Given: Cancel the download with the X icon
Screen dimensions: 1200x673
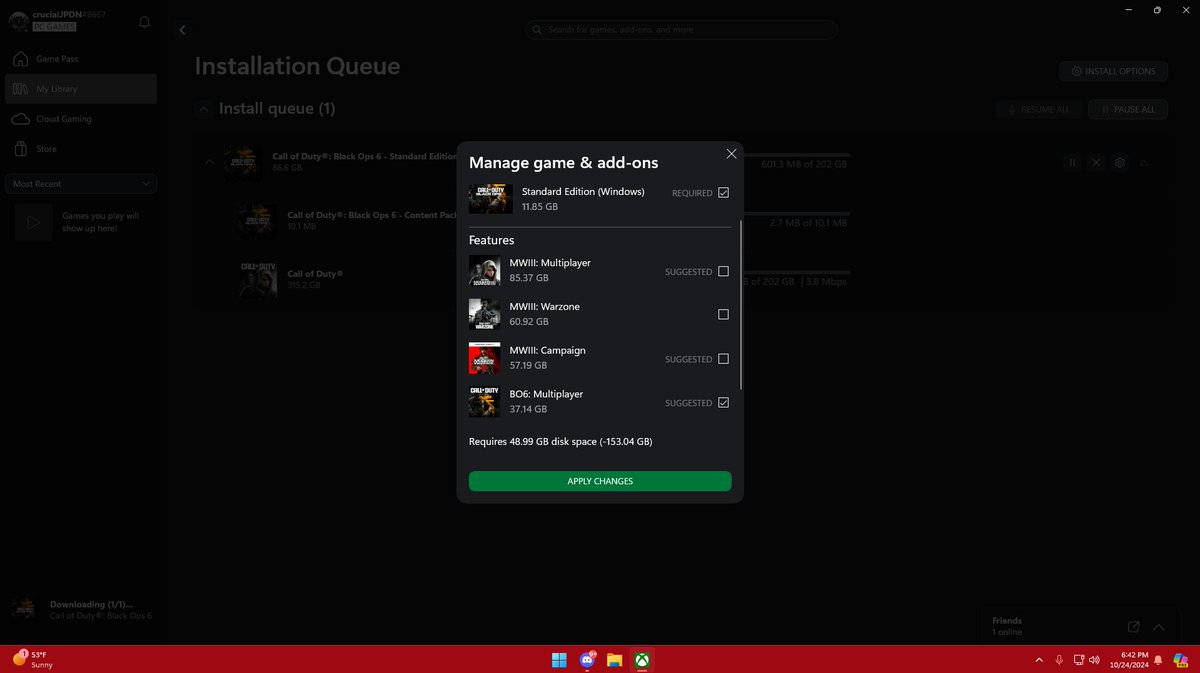Looking at the screenshot, I should point(1096,162).
